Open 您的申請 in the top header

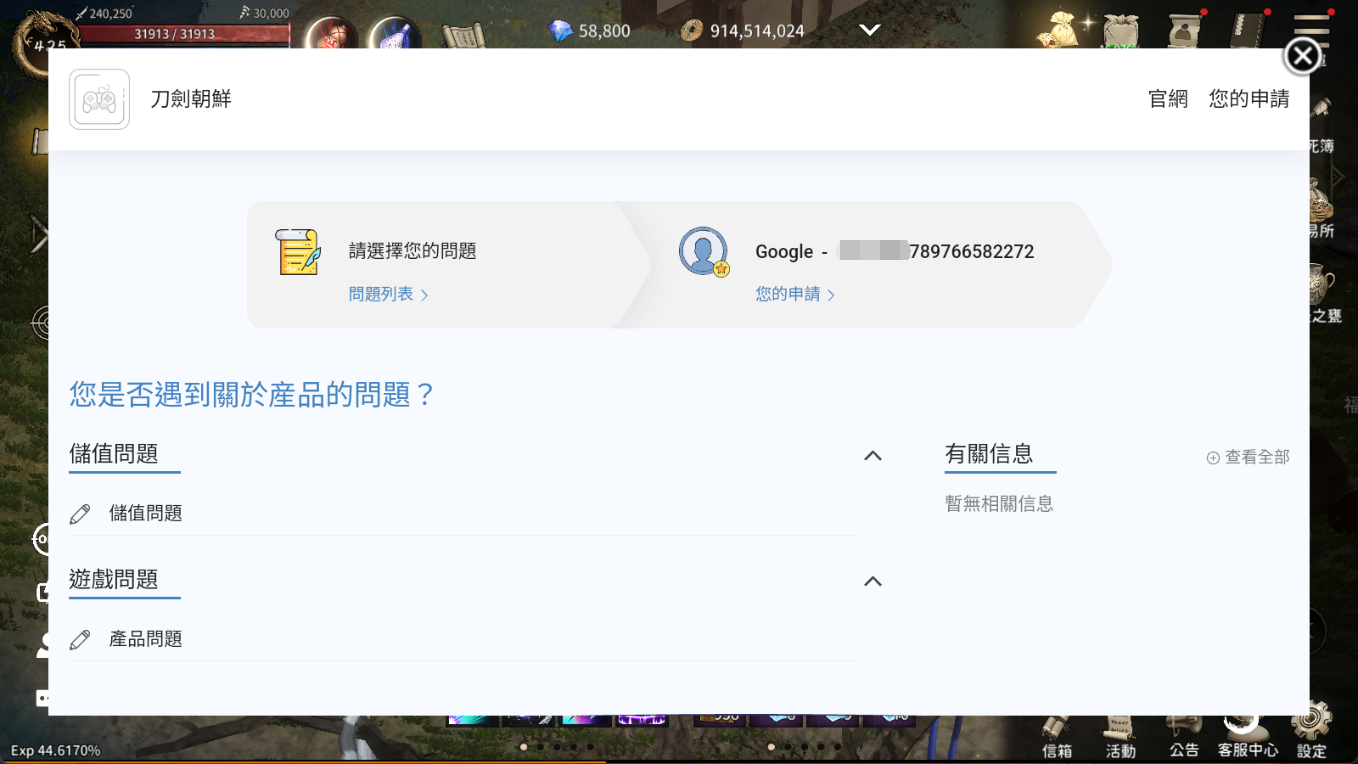(1248, 99)
